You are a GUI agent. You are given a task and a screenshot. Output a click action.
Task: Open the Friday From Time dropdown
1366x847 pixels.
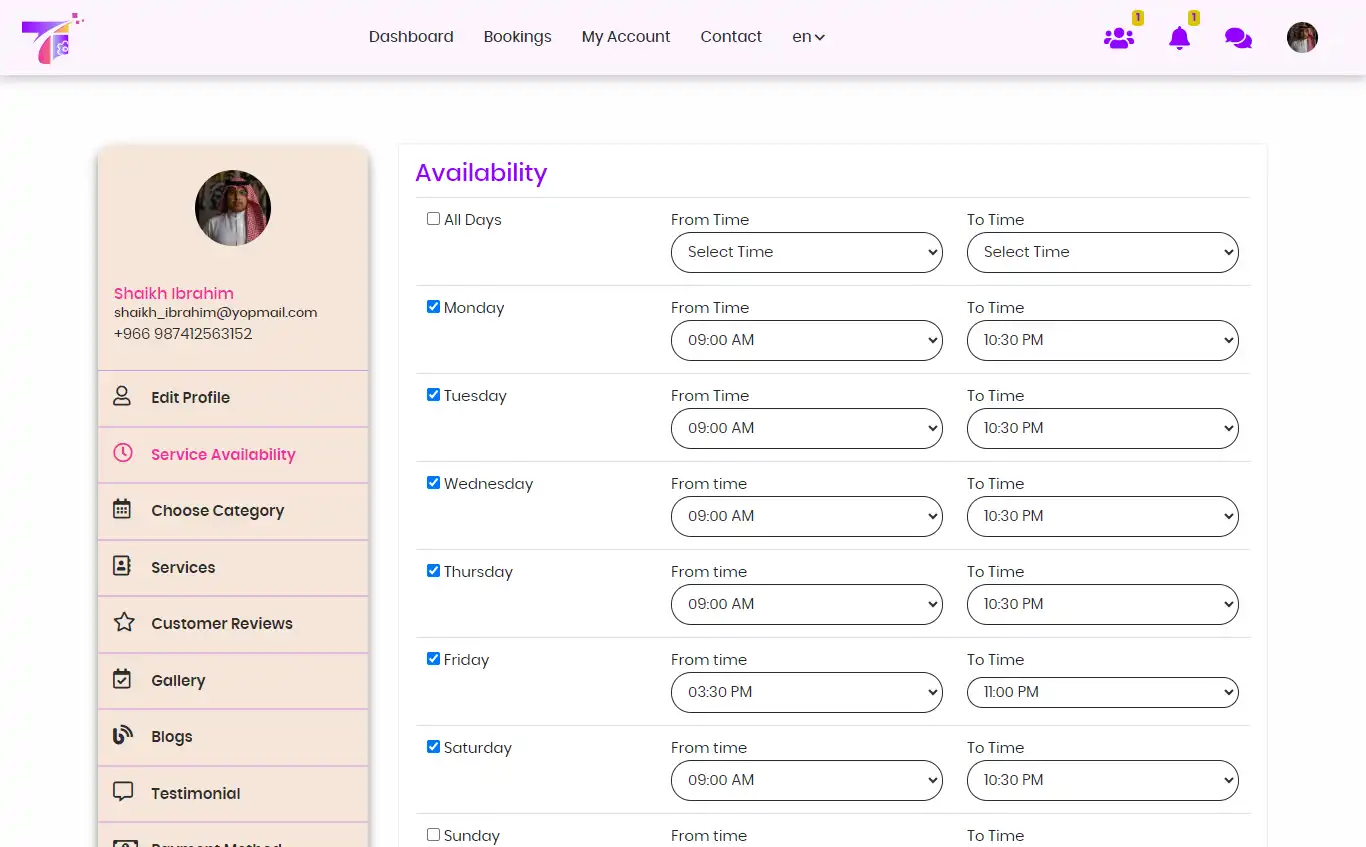coord(806,692)
